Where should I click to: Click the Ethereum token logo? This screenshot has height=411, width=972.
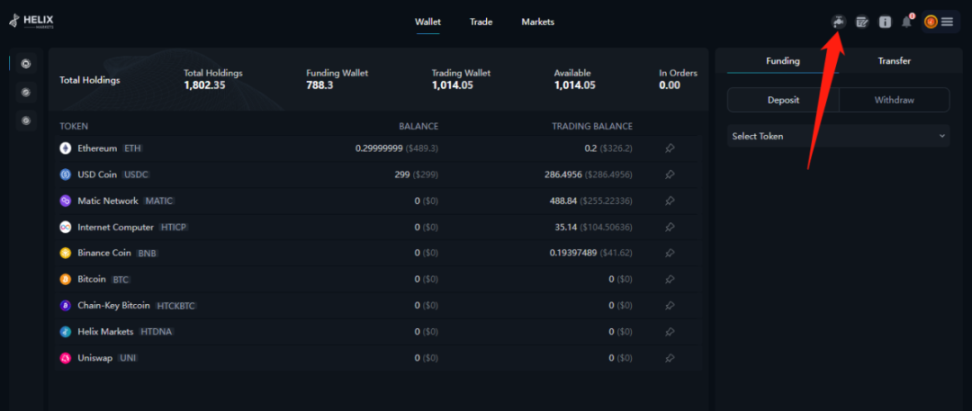point(65,149)
